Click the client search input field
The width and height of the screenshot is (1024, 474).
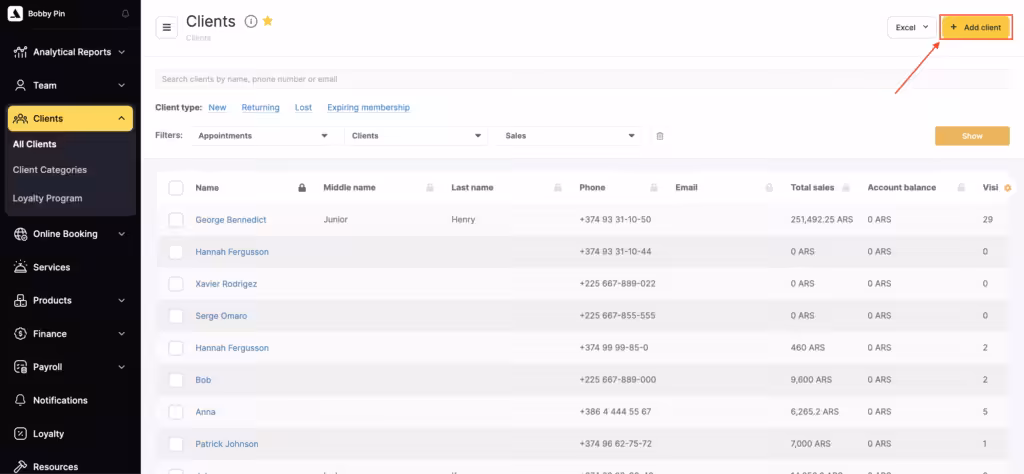pos(500,79)
